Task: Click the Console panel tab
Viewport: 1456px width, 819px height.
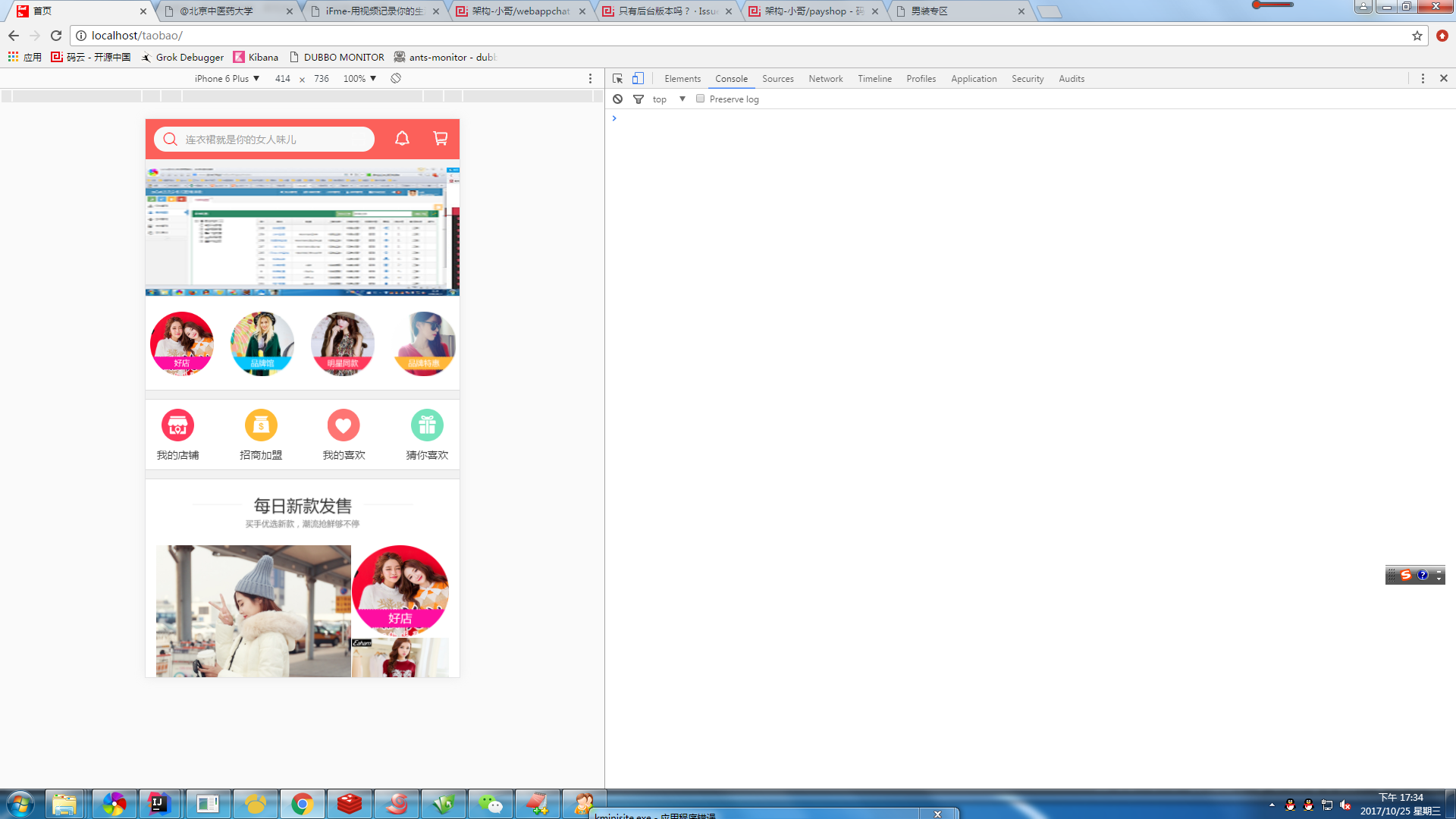Action: [730, 78]
